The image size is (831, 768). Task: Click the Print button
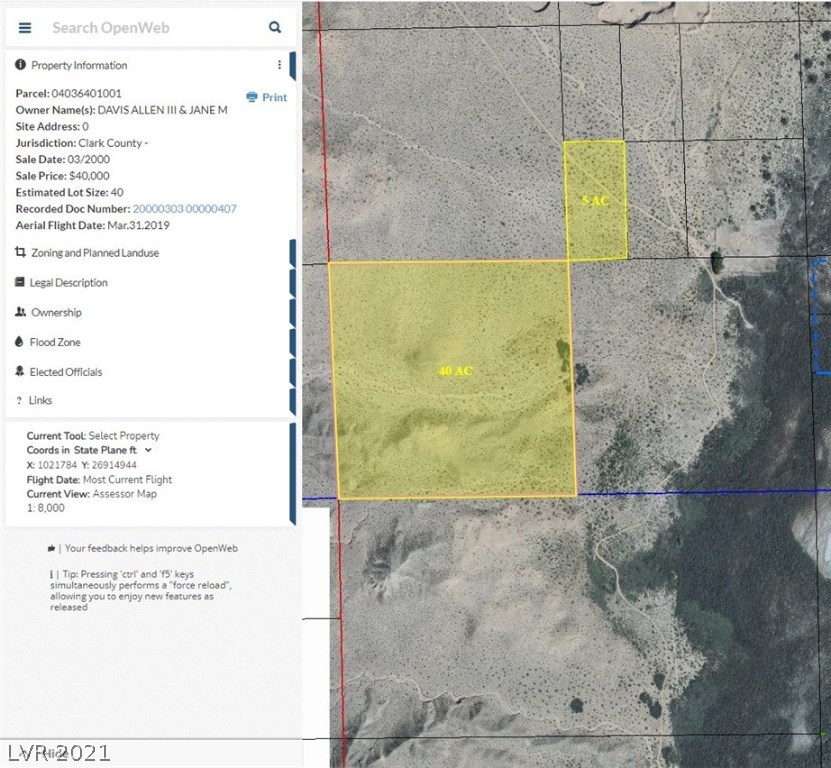pyautogui.click(x=266, y=97)
